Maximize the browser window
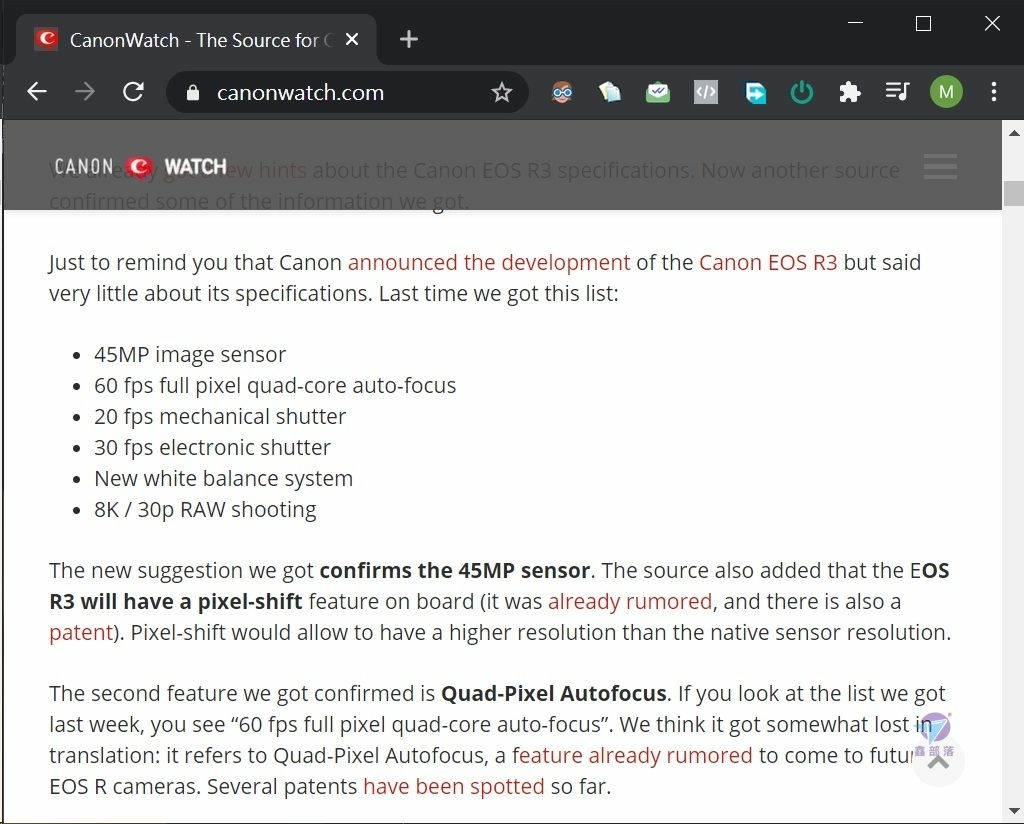Screen dimensions: 1024x824 coord(923,24)
